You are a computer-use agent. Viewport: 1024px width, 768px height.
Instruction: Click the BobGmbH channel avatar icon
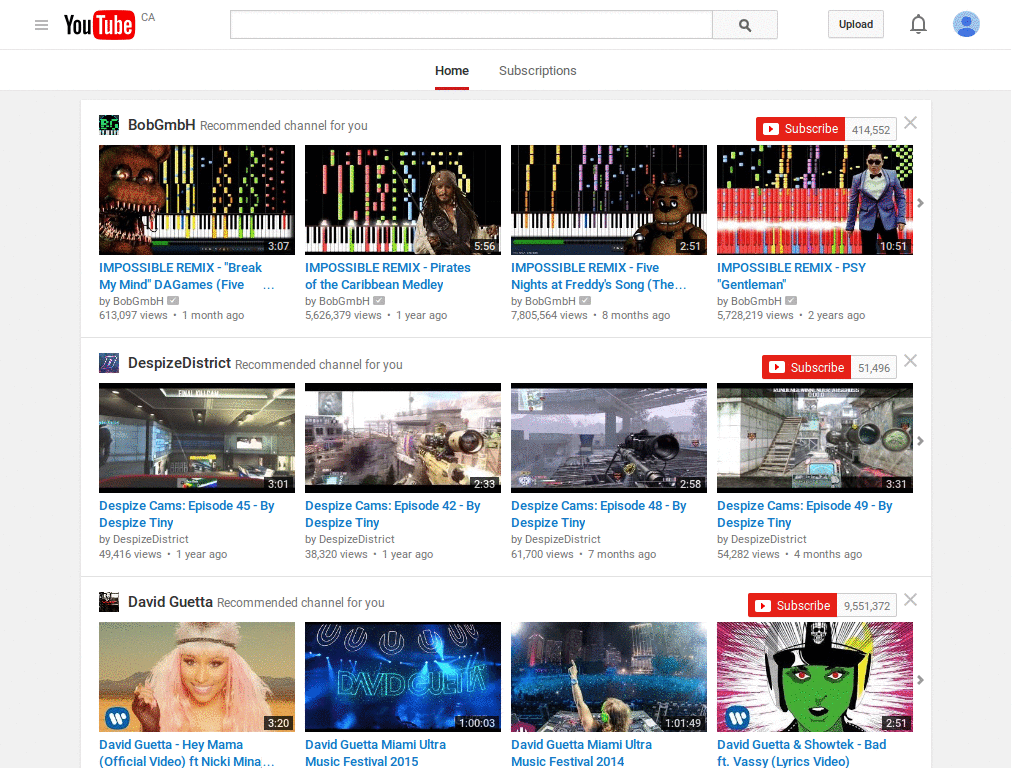pyautogui.click(x=109, y=125)
